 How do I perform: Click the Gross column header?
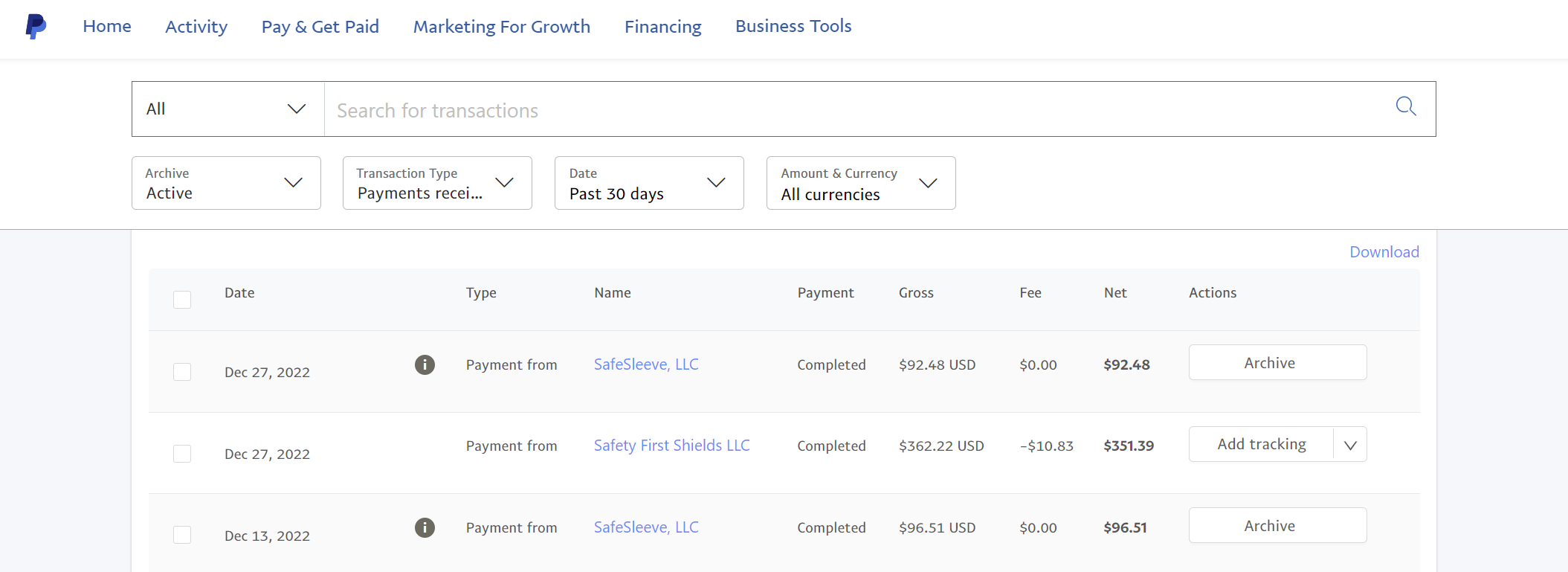pyautogui.click(x=916, y=293)
